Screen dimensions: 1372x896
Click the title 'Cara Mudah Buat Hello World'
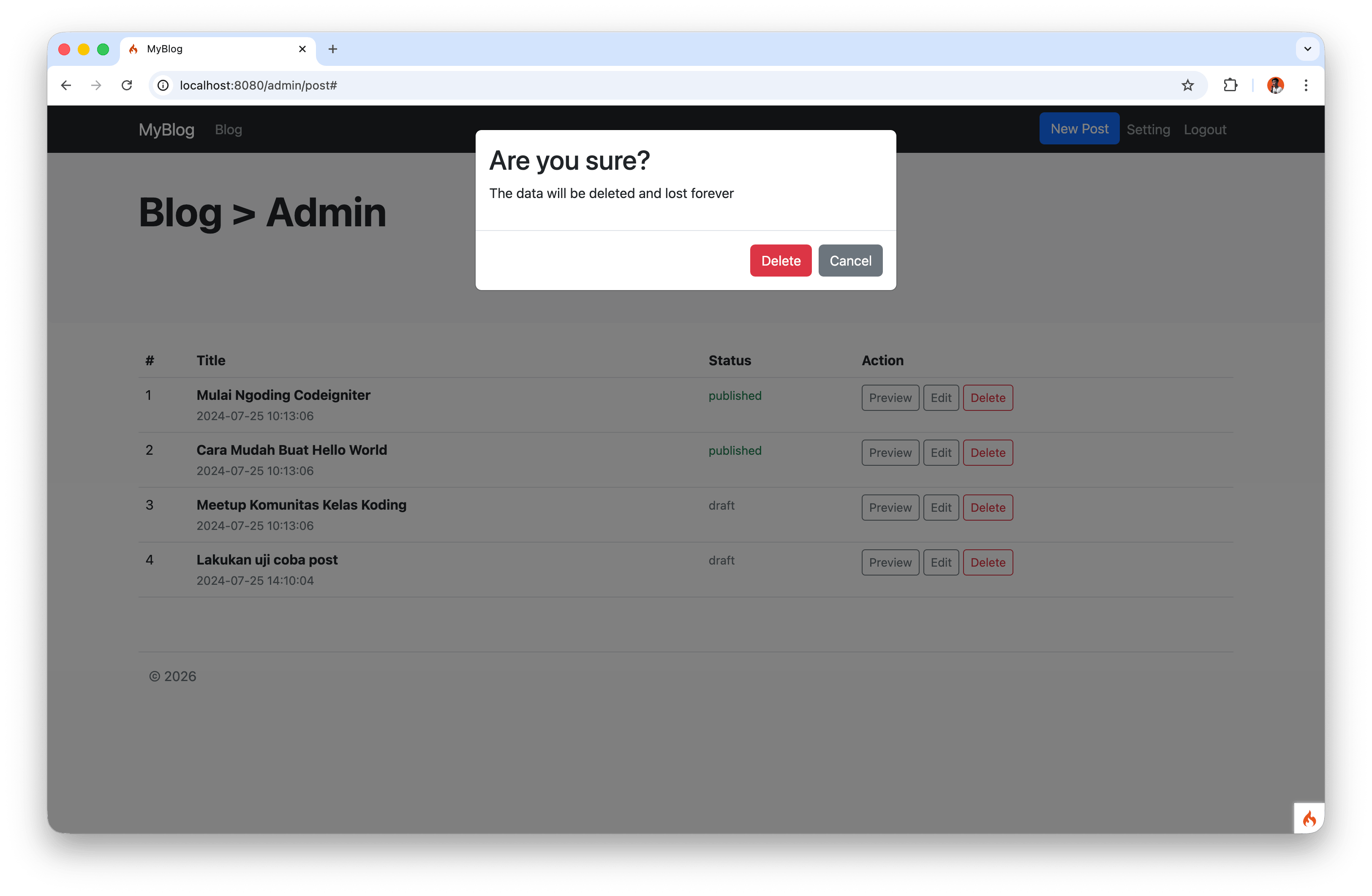pos(292,449)
